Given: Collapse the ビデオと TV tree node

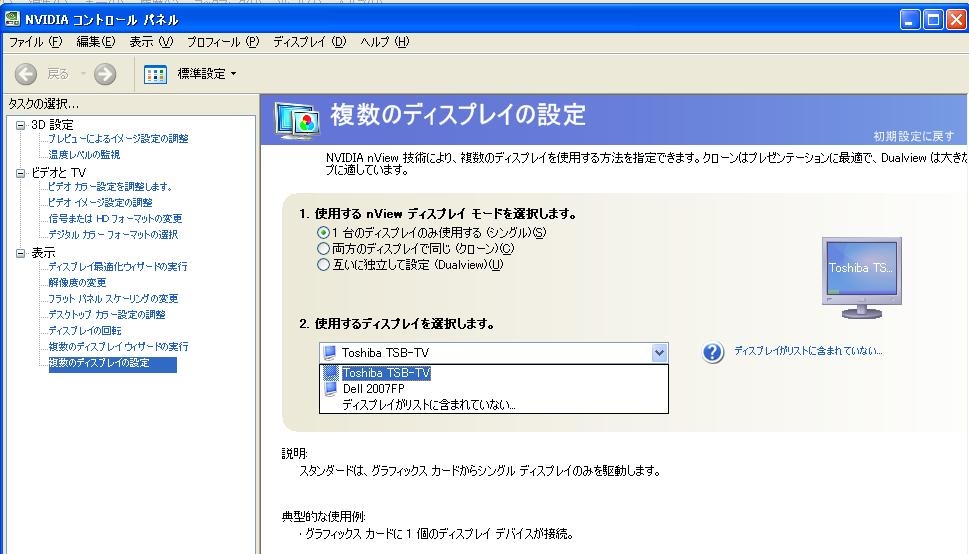Looking at the screenshot, I should tap(20, 173).
